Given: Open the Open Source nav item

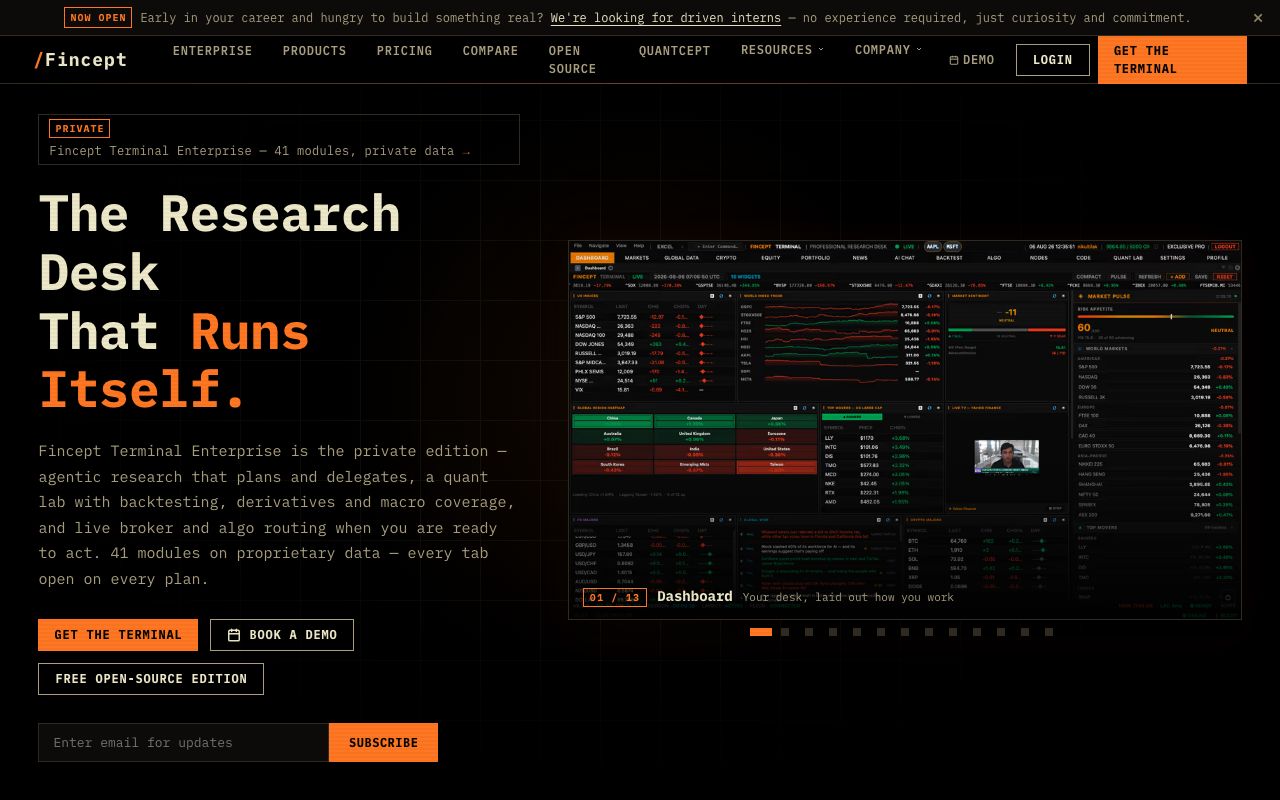Looking at the screenshot, I should [572, 60].
